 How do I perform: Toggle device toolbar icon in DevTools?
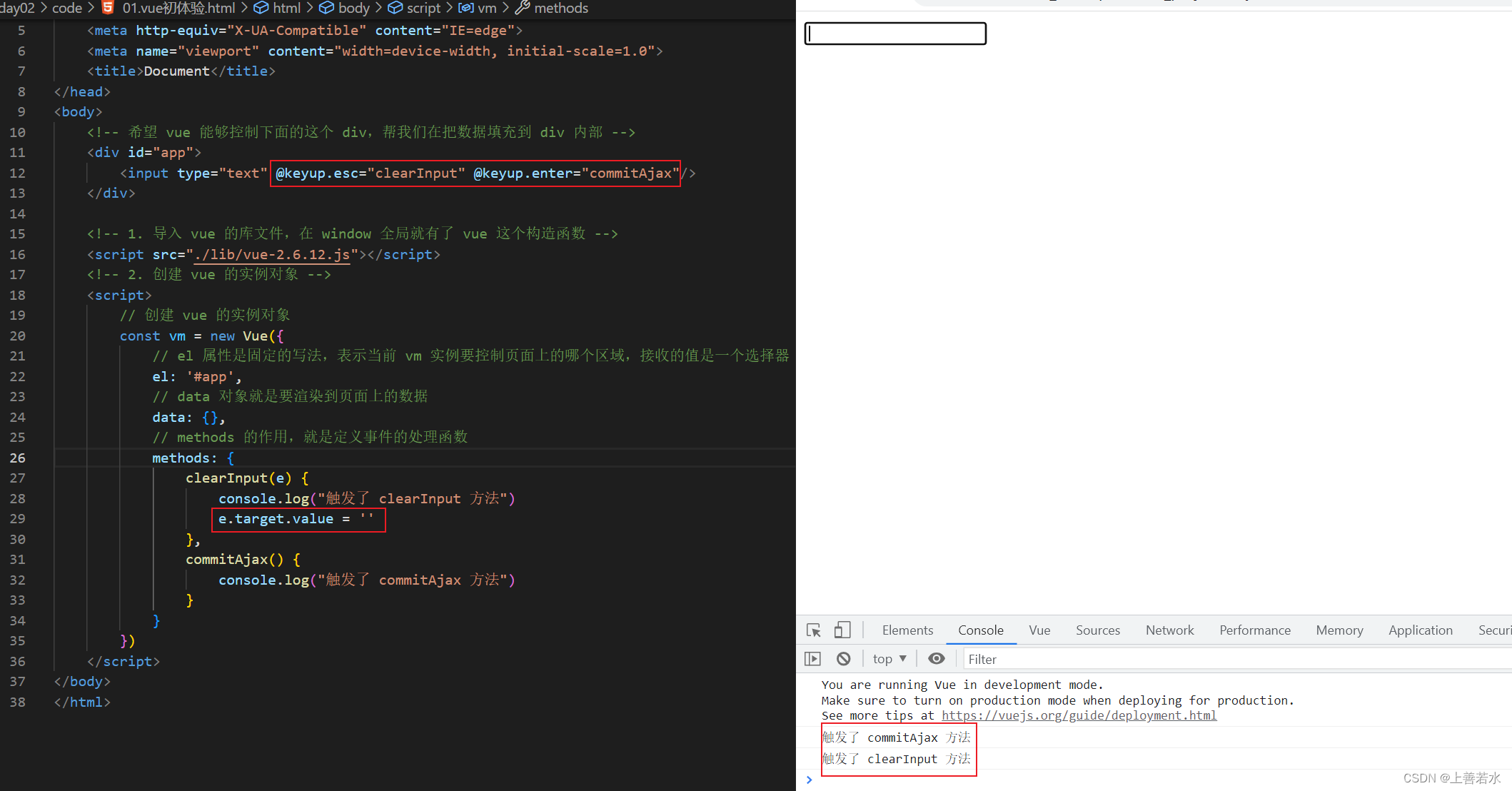(x=842, y=630)
